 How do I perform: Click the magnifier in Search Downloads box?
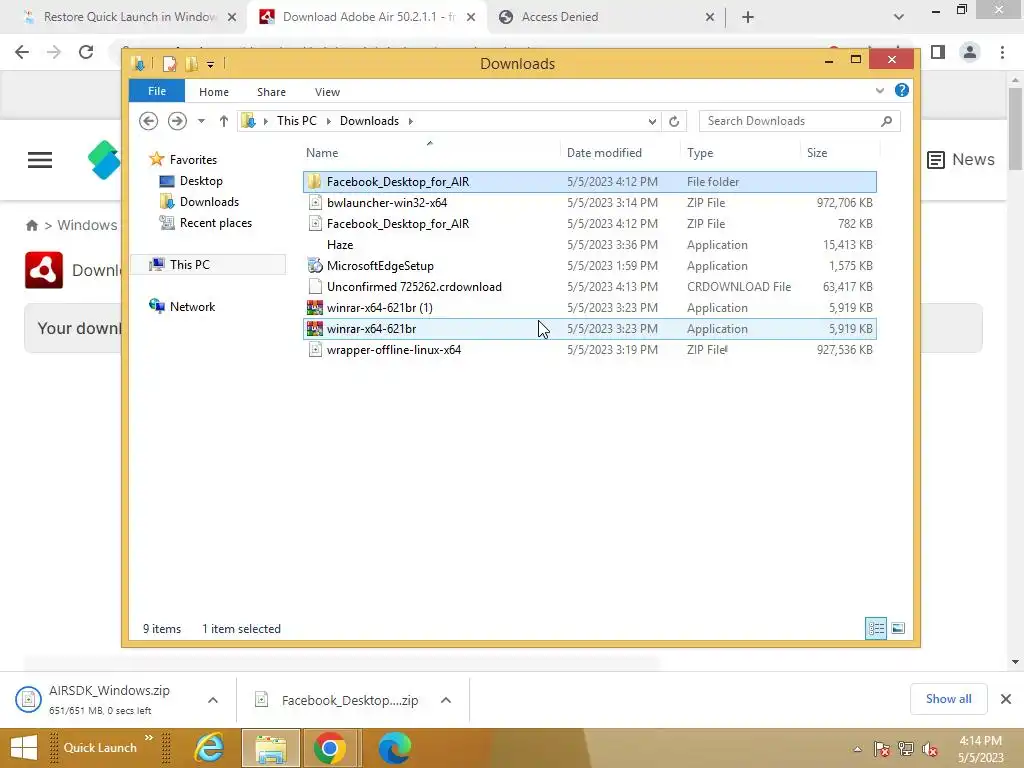click(886, 121)
